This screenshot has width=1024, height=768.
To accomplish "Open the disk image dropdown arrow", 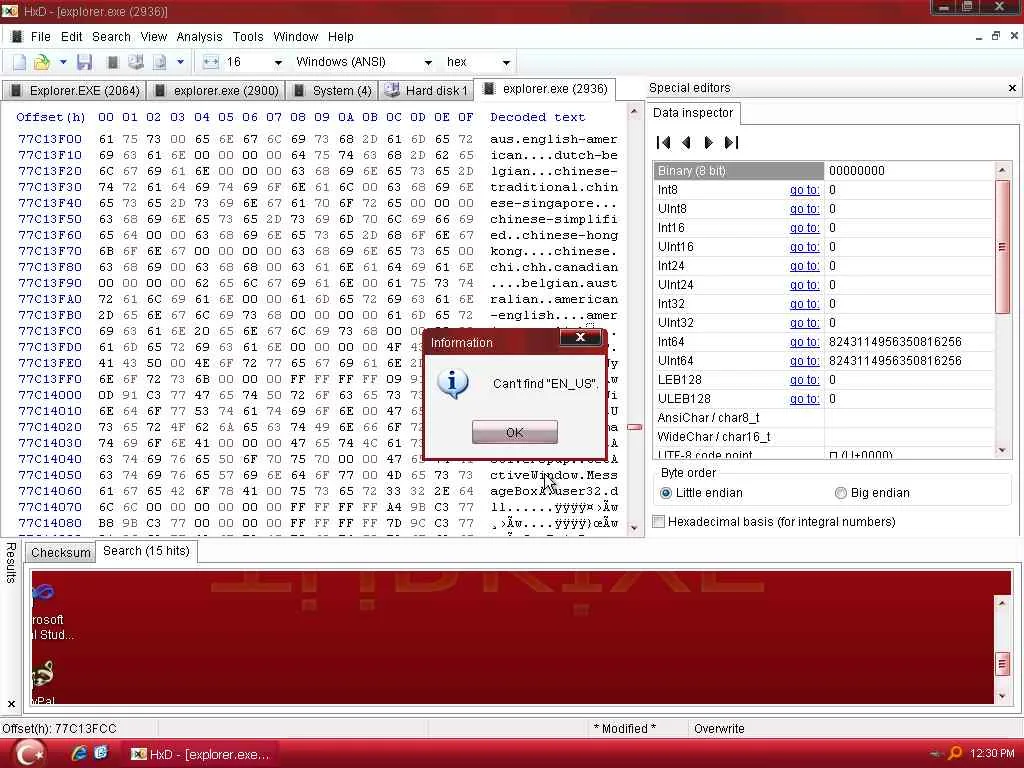I will 180,62.
